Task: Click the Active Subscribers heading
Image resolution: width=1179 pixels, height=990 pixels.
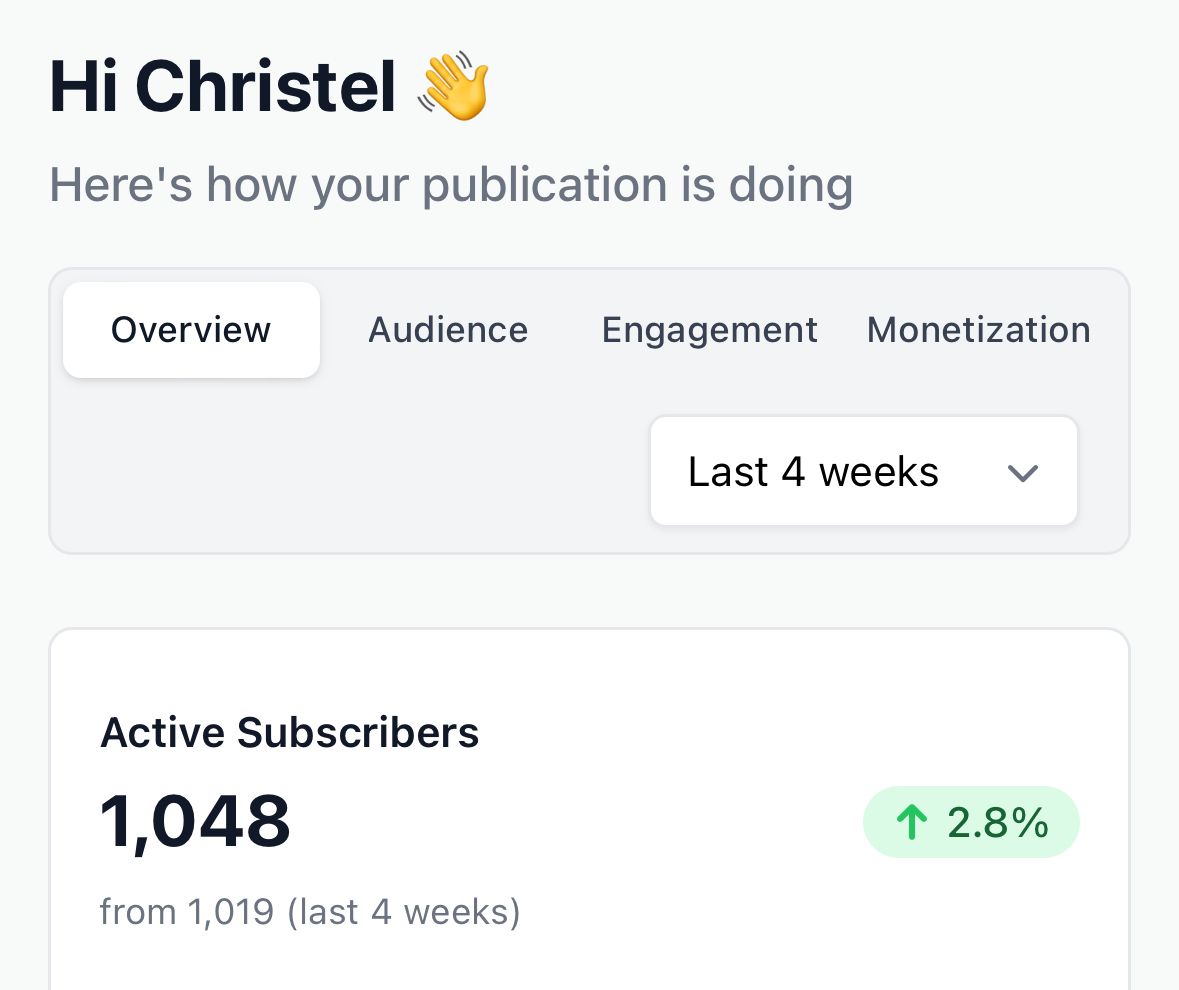Action: (290, 733)
